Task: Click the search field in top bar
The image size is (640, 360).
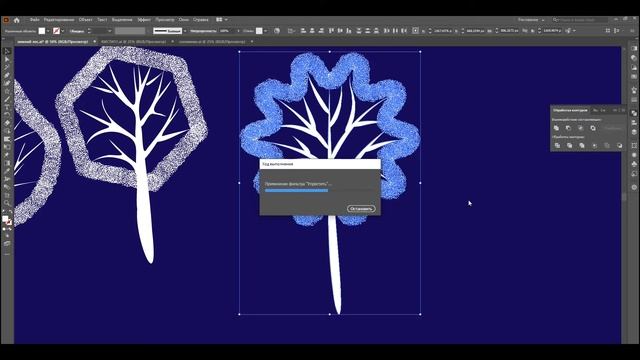Action: (580, 20)
